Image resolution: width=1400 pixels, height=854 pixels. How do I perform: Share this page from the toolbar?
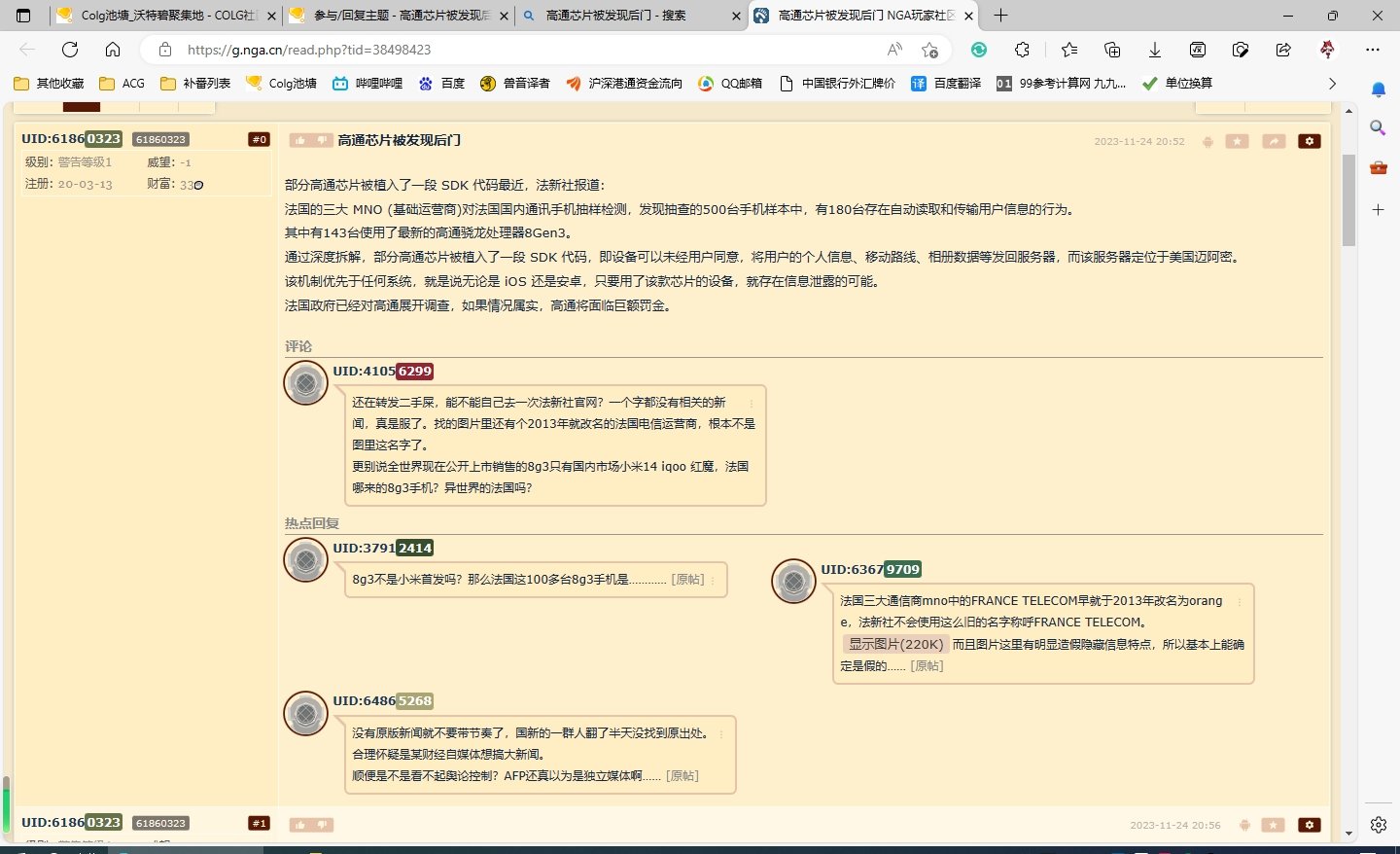(1283, 50)
